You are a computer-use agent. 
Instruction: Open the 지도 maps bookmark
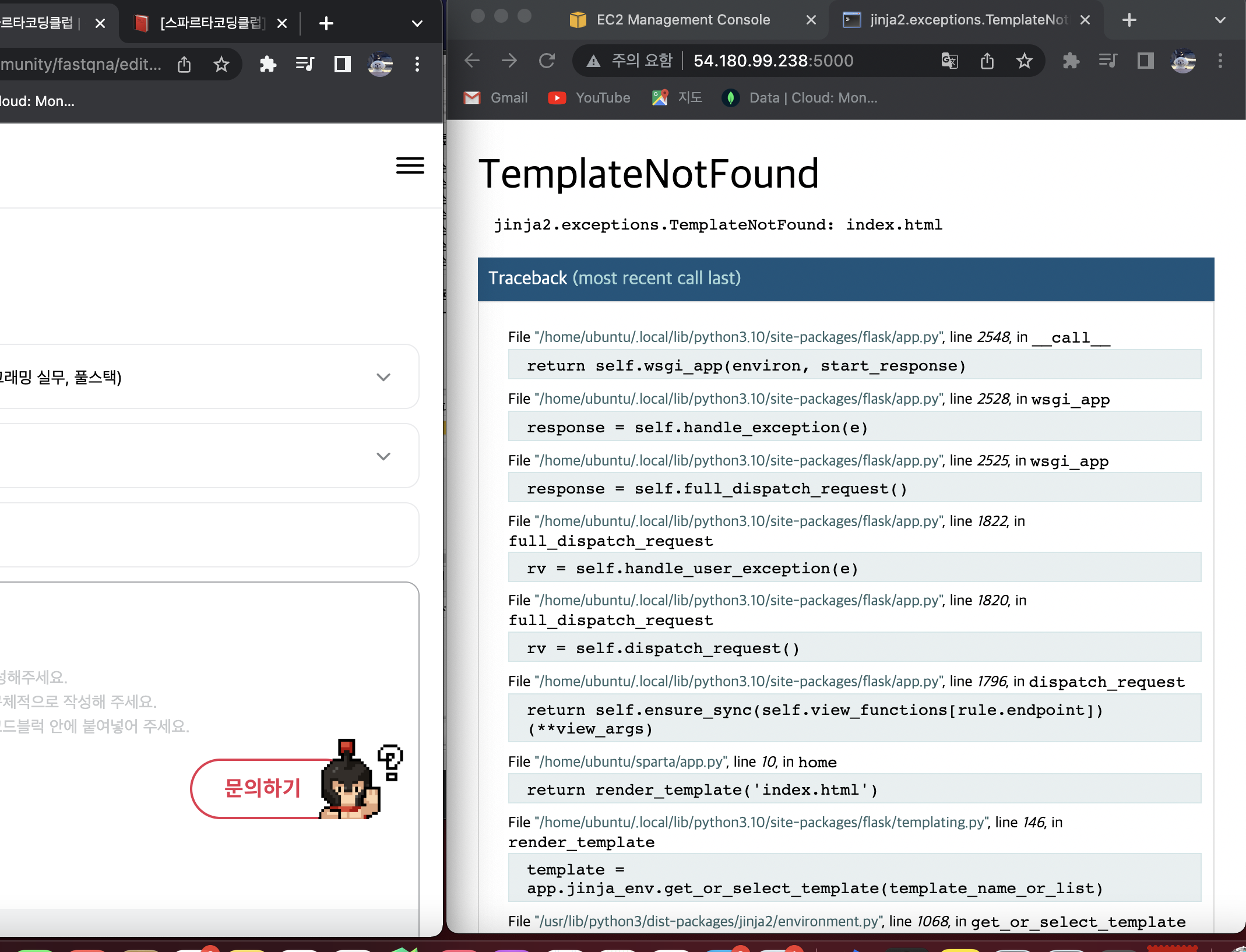tap(677, 98)
